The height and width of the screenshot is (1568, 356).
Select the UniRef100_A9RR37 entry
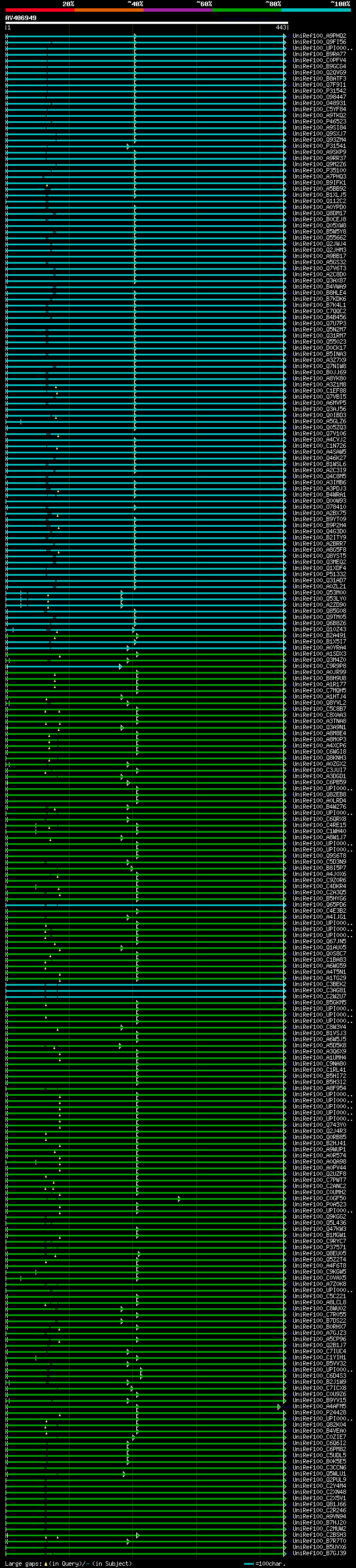pyautogui.click(x=319, y=159)
